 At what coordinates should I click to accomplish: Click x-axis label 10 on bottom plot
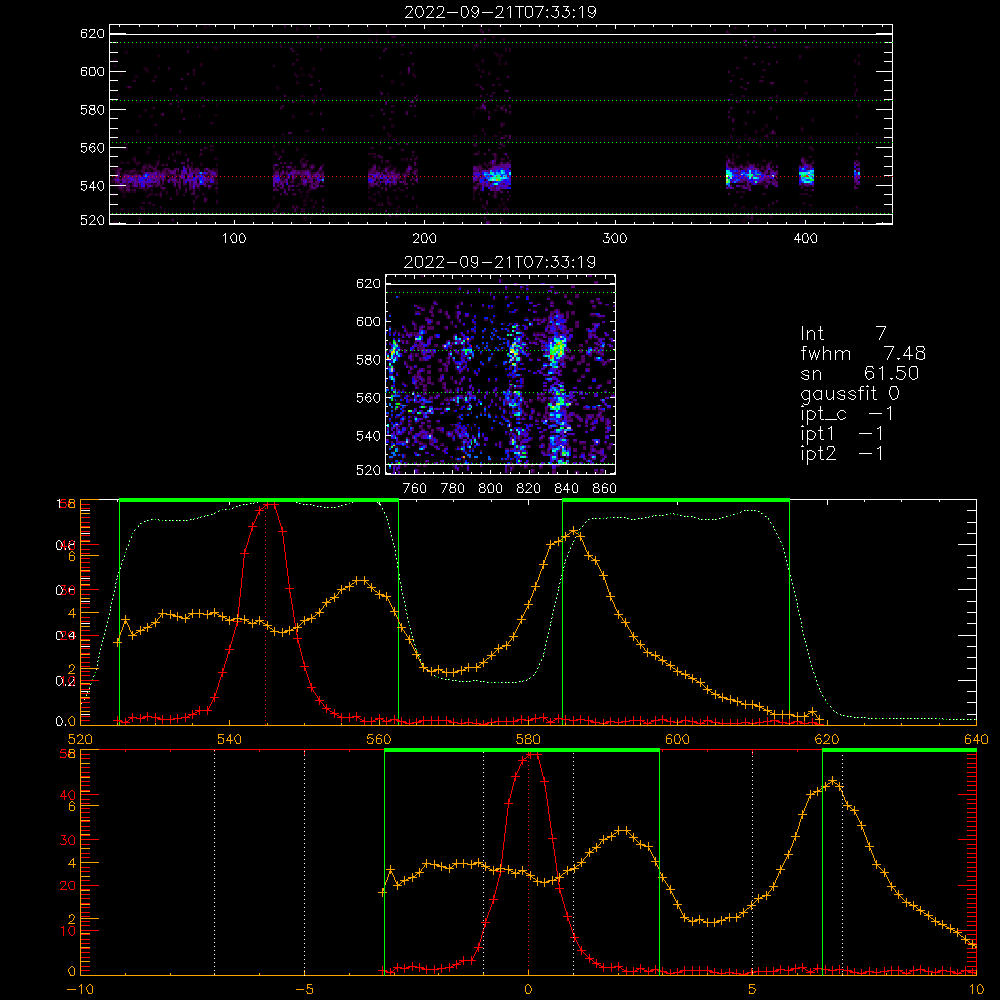(x=976, y=990)
